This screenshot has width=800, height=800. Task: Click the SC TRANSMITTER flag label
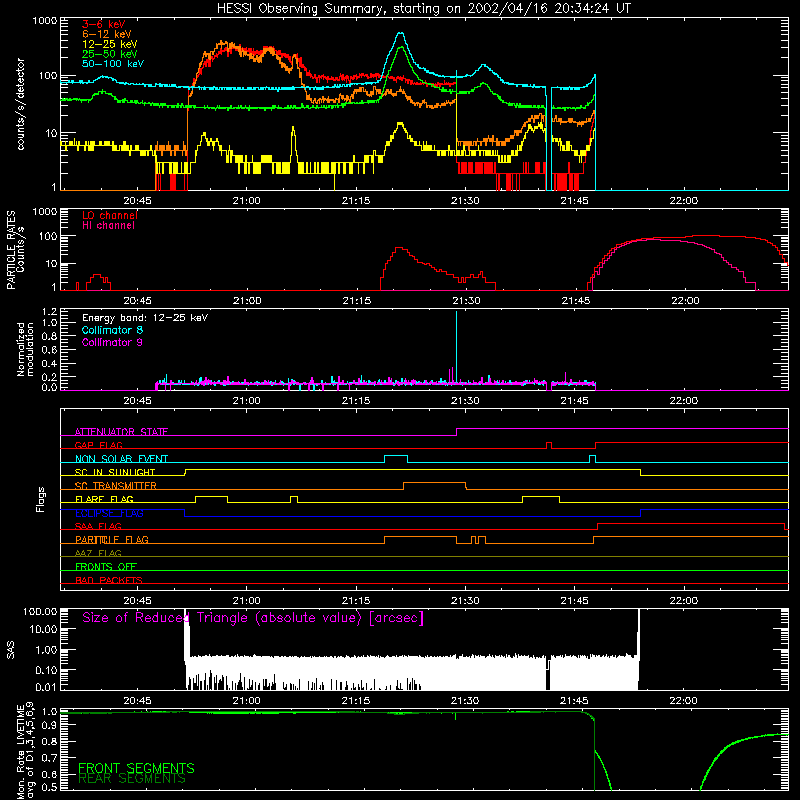[x=116, y=486]
